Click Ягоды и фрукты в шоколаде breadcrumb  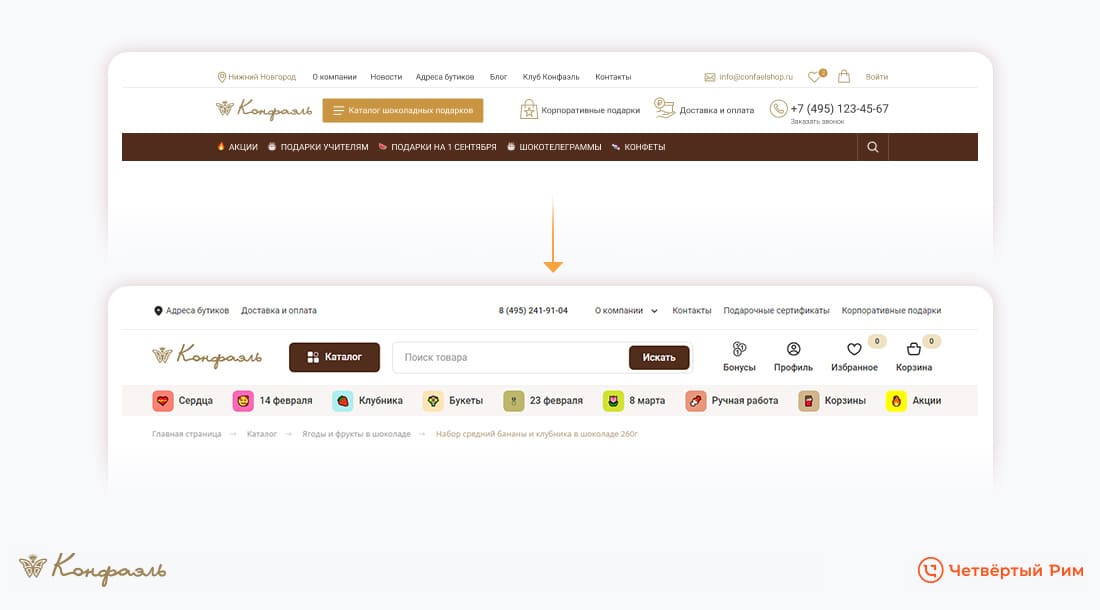(x=356, y=434)
